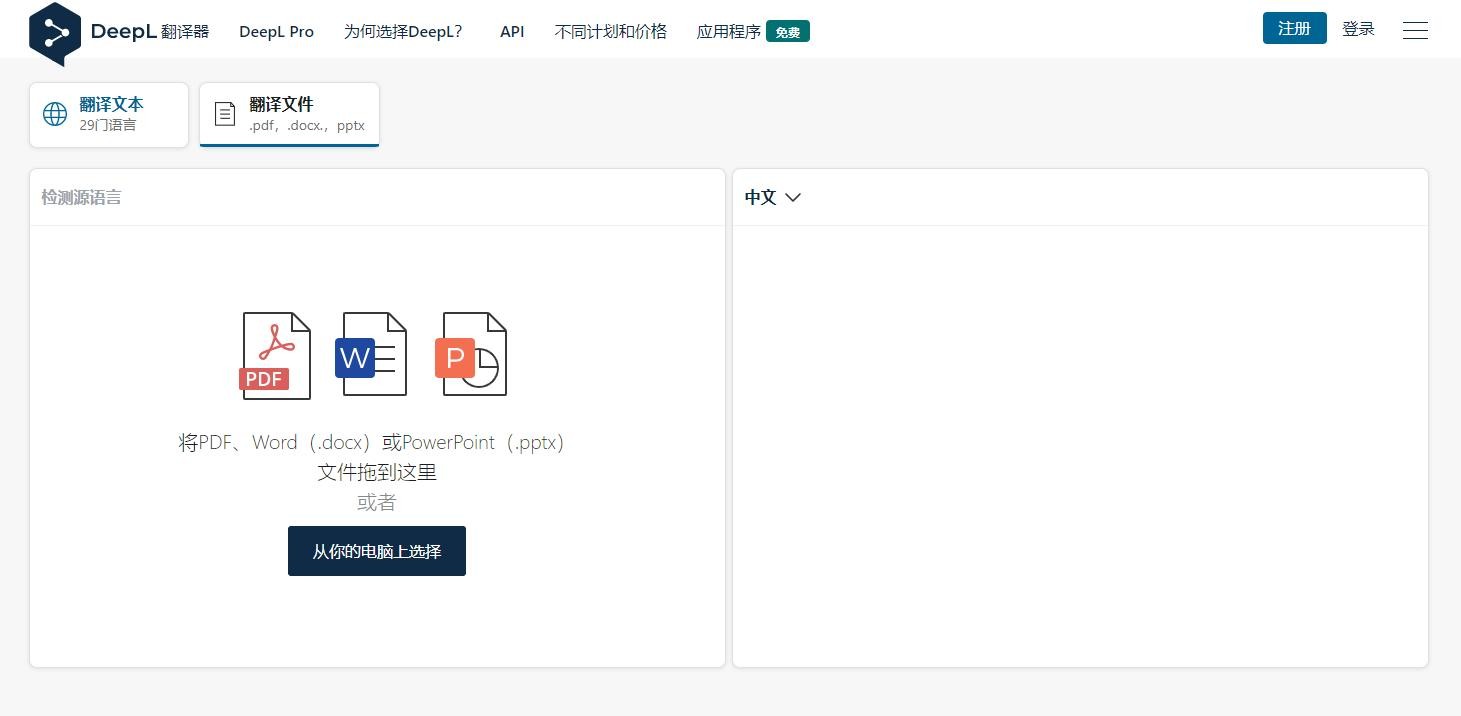This screenshot has height=716, width=1461.
Task: Expand the 中文 target language dropdown
Action: click(761, 197)
